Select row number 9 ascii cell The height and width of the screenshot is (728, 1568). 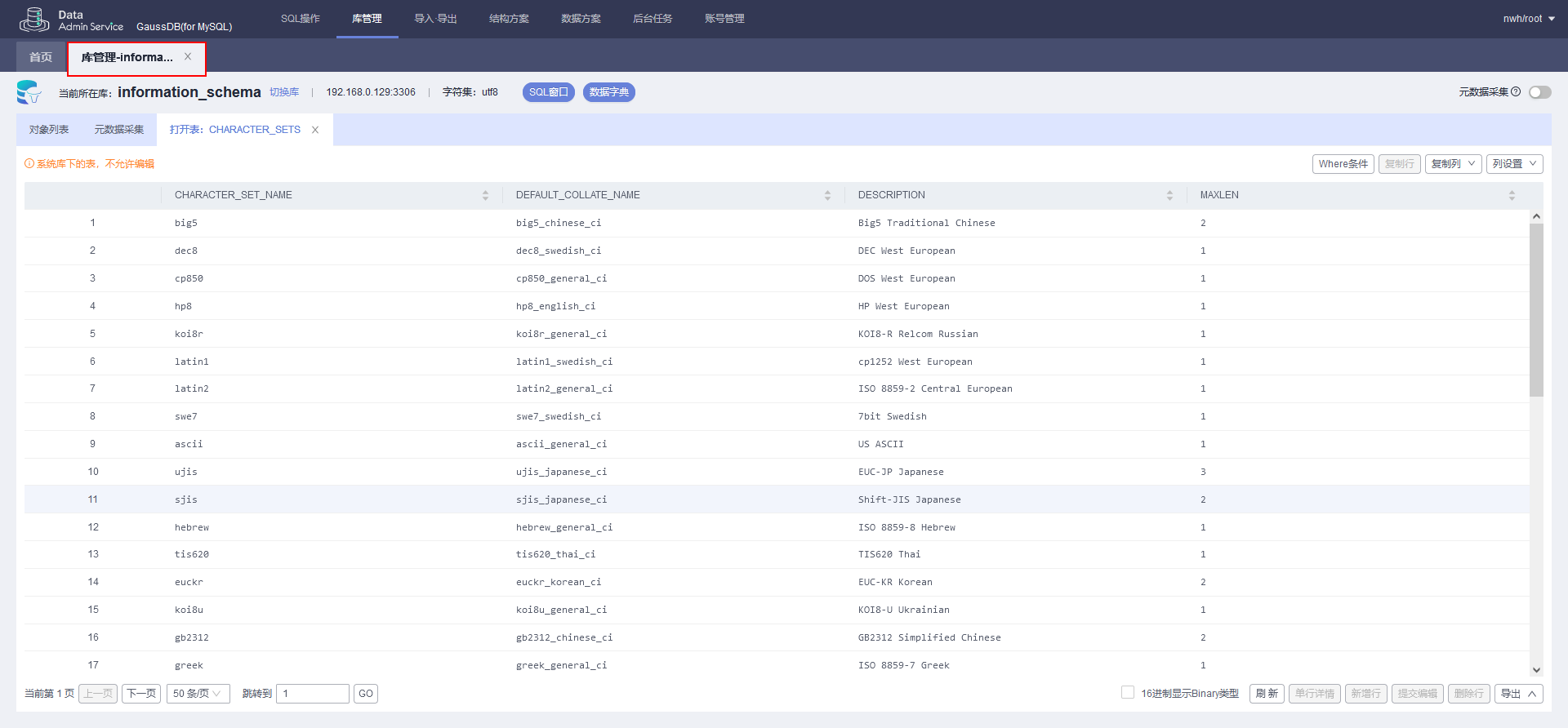(189, 444)
